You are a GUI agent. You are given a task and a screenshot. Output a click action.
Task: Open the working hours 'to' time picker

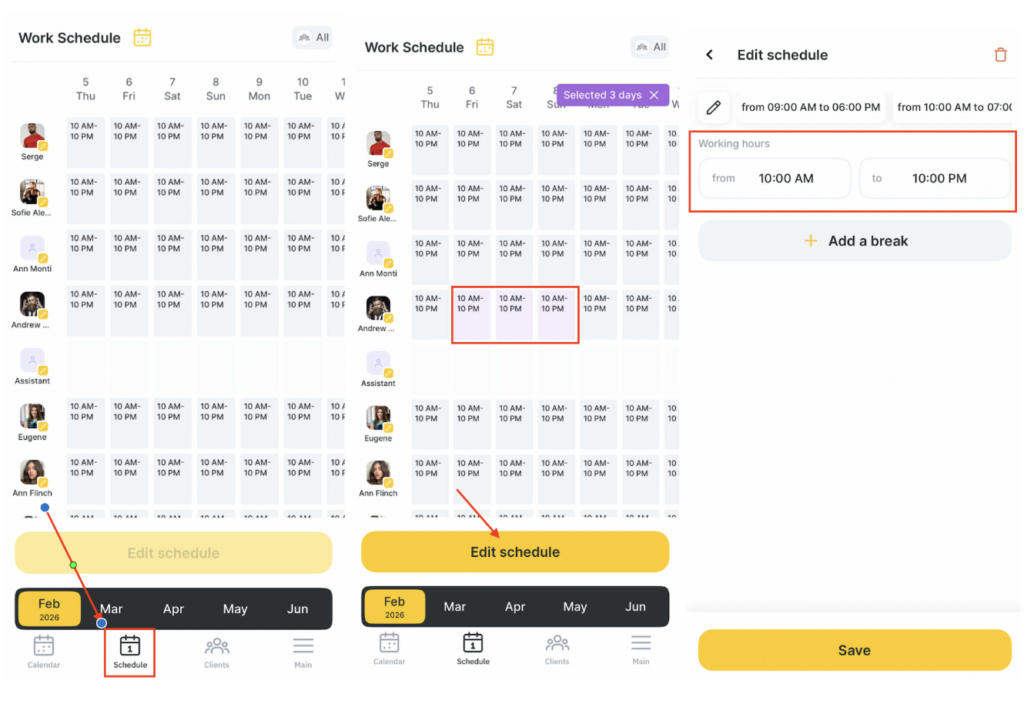(x=935, y=179)
